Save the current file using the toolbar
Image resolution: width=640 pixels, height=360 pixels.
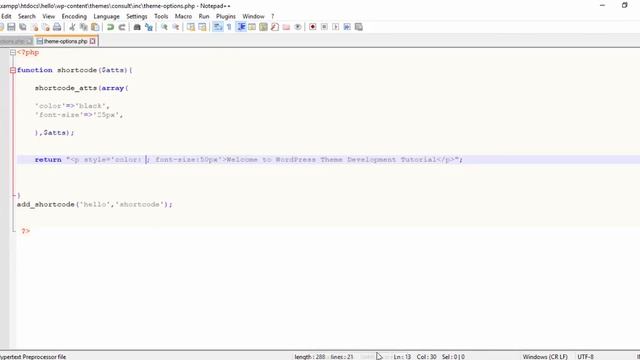[11, 27]
